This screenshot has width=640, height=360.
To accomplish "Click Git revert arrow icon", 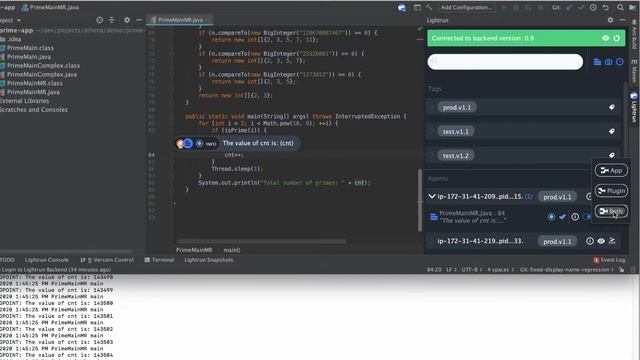I will (606, 7).
